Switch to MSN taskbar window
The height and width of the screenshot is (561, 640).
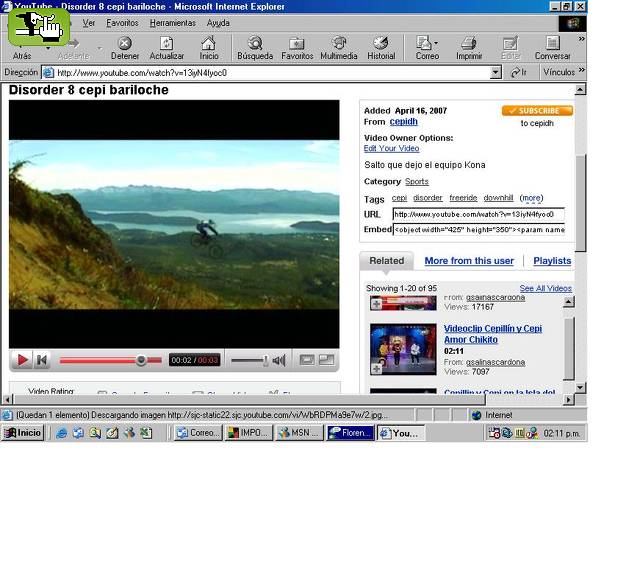click(x=299, y=433)
